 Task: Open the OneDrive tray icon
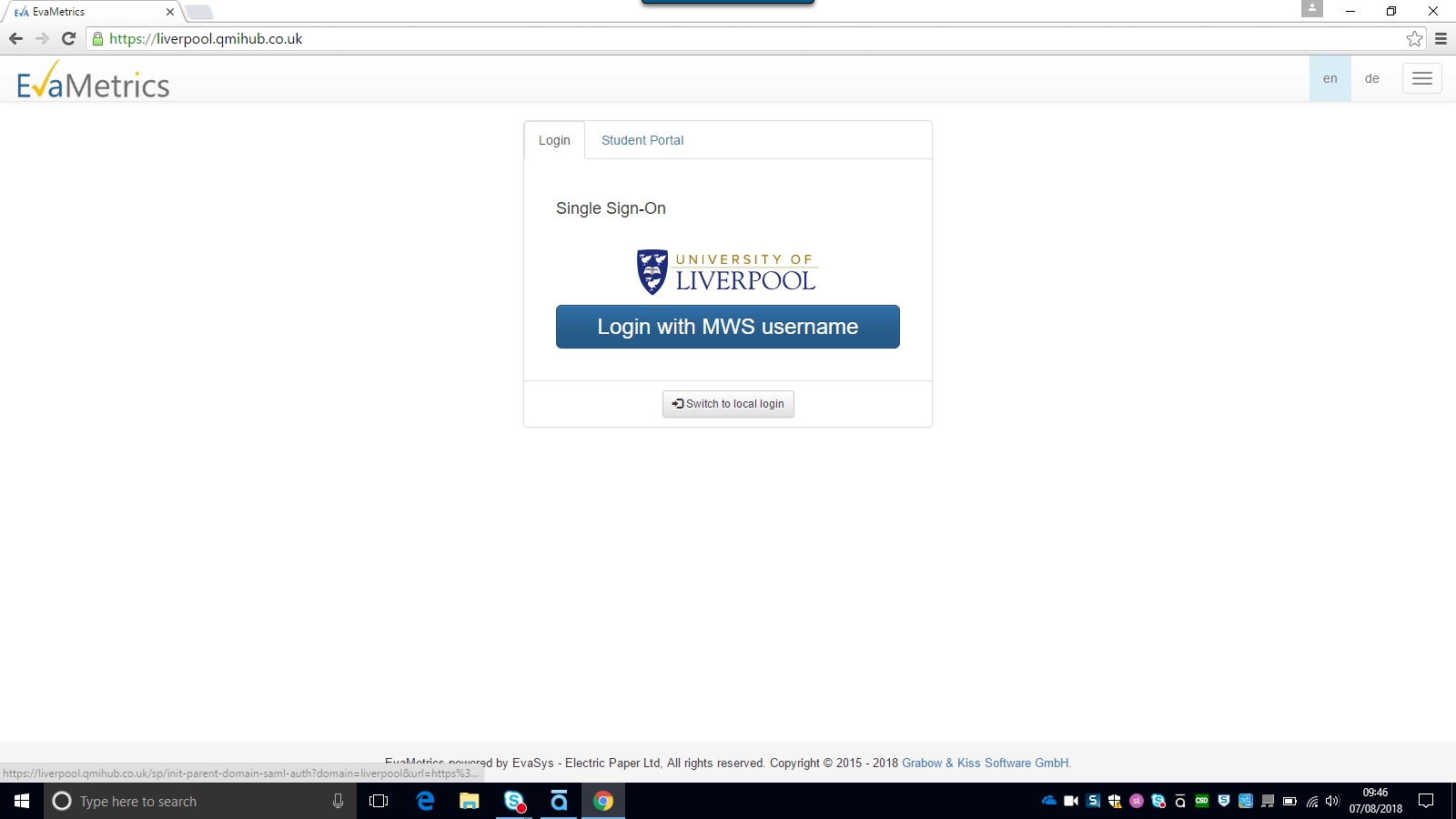[1049, 801]
